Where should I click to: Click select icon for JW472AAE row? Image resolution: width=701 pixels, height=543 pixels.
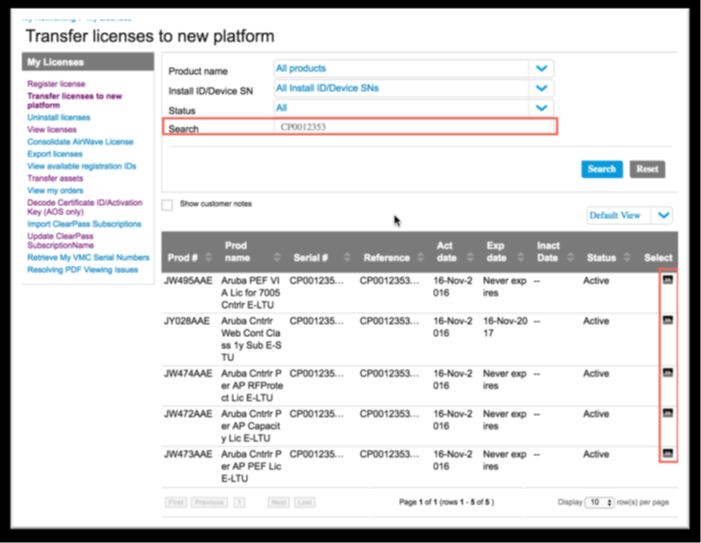[x=667, y=413]
